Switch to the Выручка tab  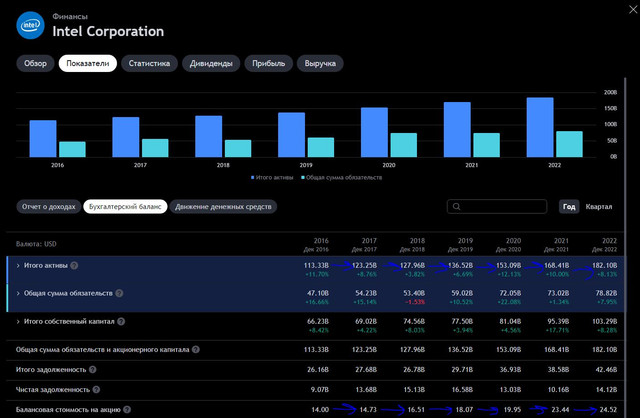pyautogui.click(x=320, y=63)
